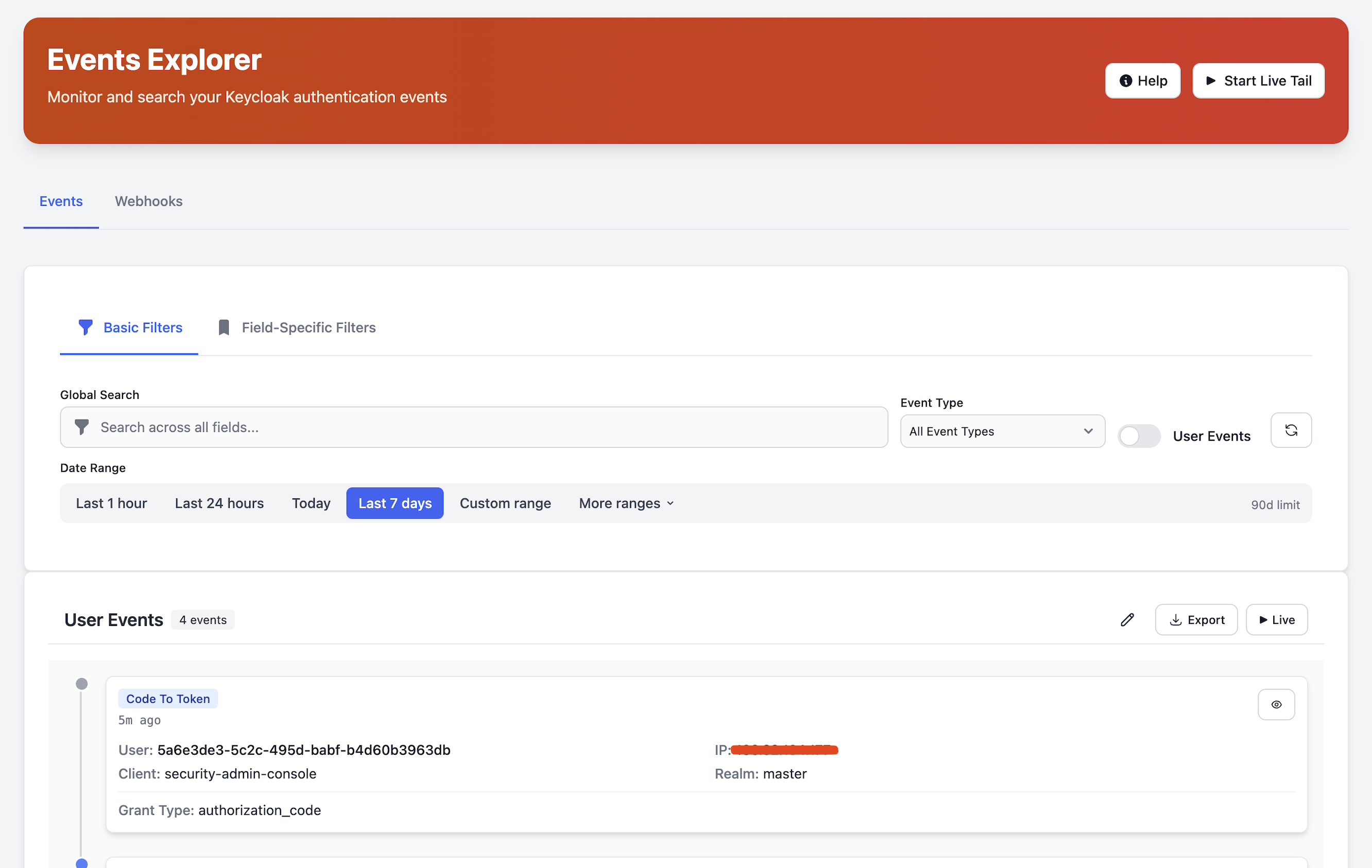Enable the User Events toggle switch
The width and height of the screenshot is (1372, 868).
pyautogui.click(x=1138, y=436)
